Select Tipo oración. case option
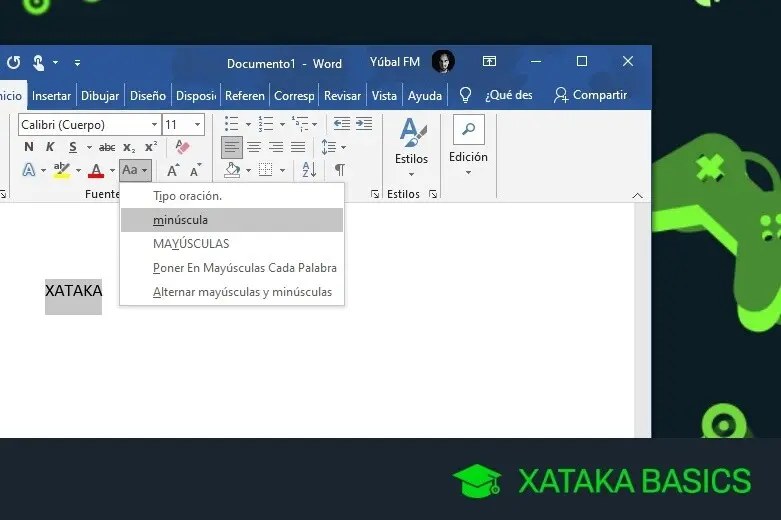Screen dimensions: 781x520 coord(232,196)
